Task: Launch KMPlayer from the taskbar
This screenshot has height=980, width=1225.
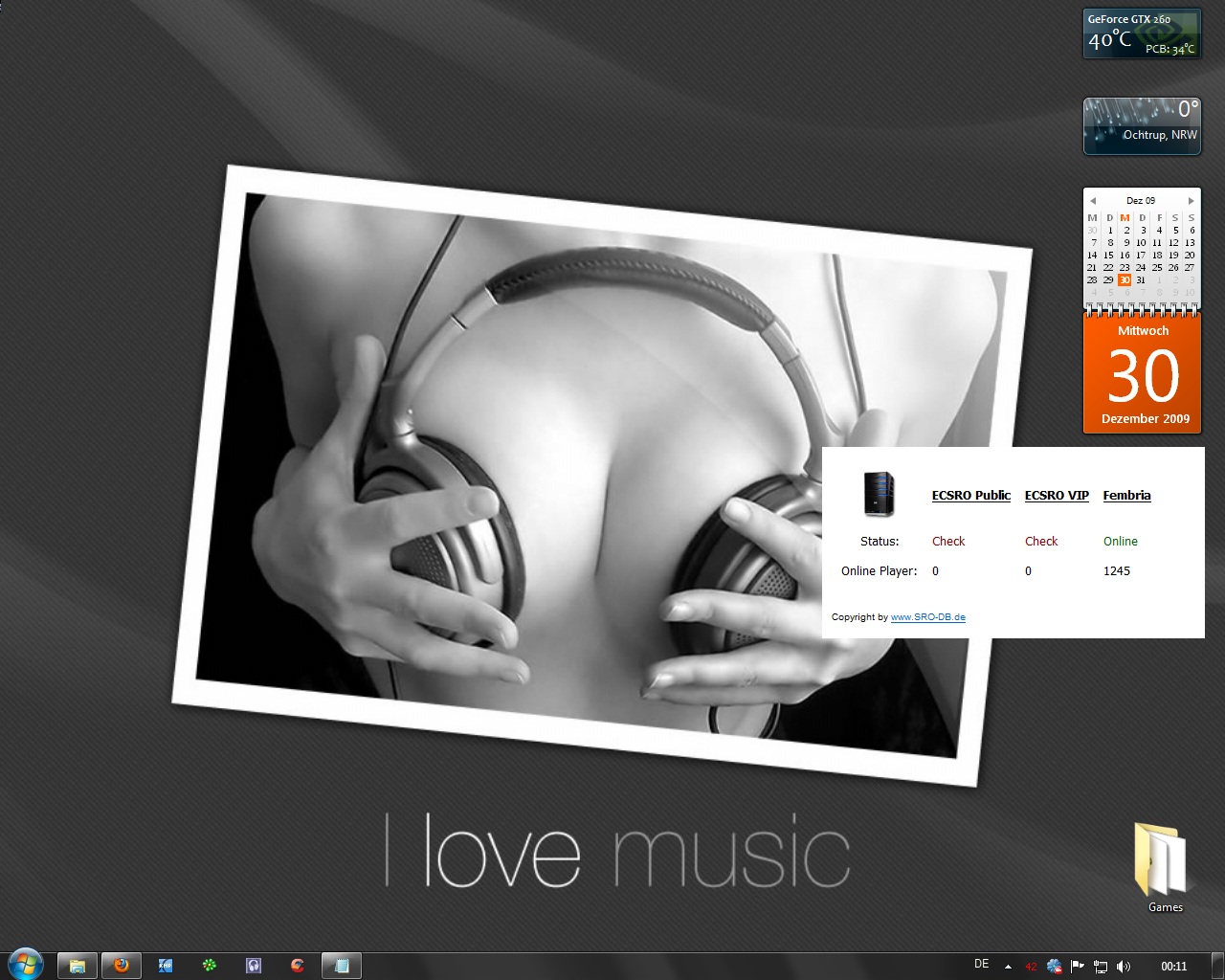Action: [166, 966]
